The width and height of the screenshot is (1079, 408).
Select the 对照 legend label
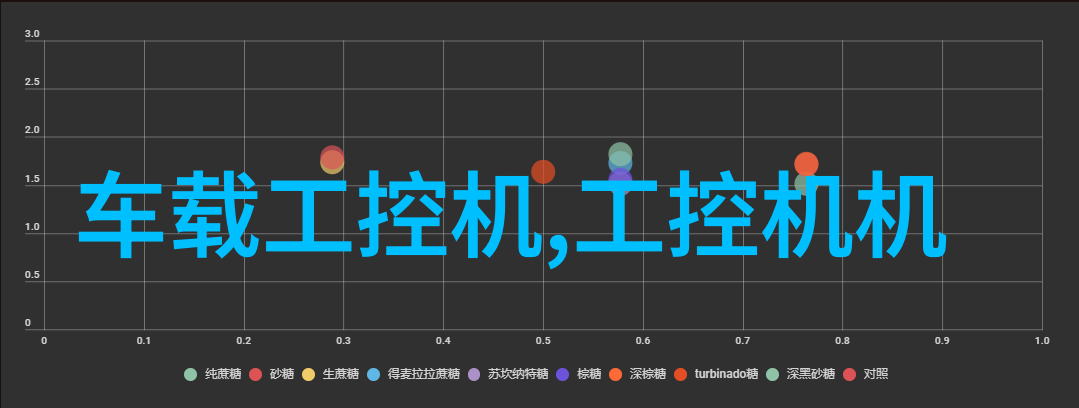(875, 374)
